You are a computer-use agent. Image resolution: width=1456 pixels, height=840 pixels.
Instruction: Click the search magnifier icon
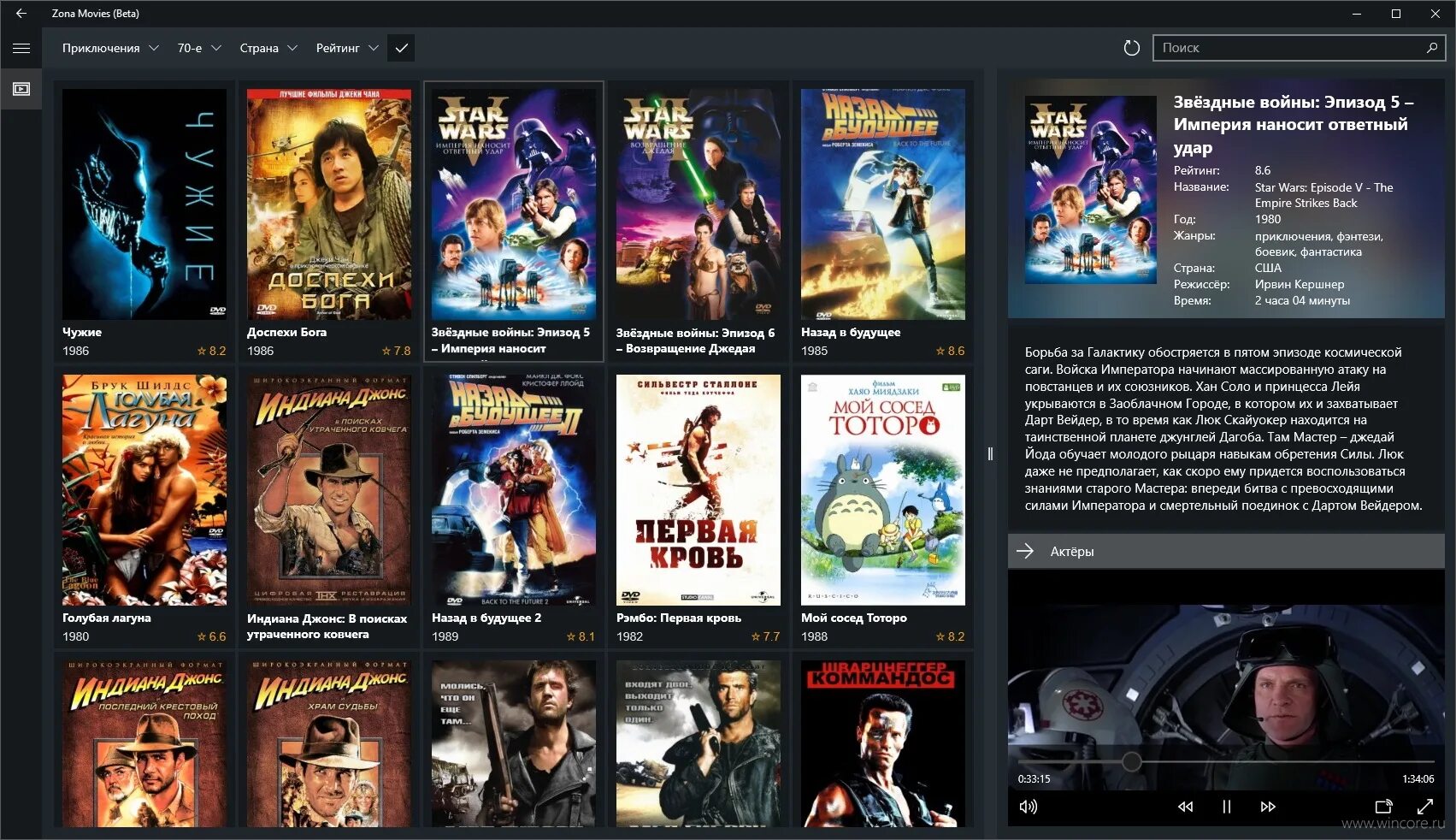point(1432,48)
